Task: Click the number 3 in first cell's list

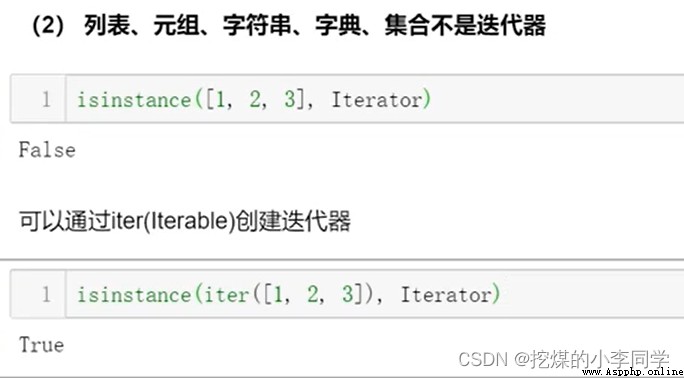Action: (x=290, y=100)
